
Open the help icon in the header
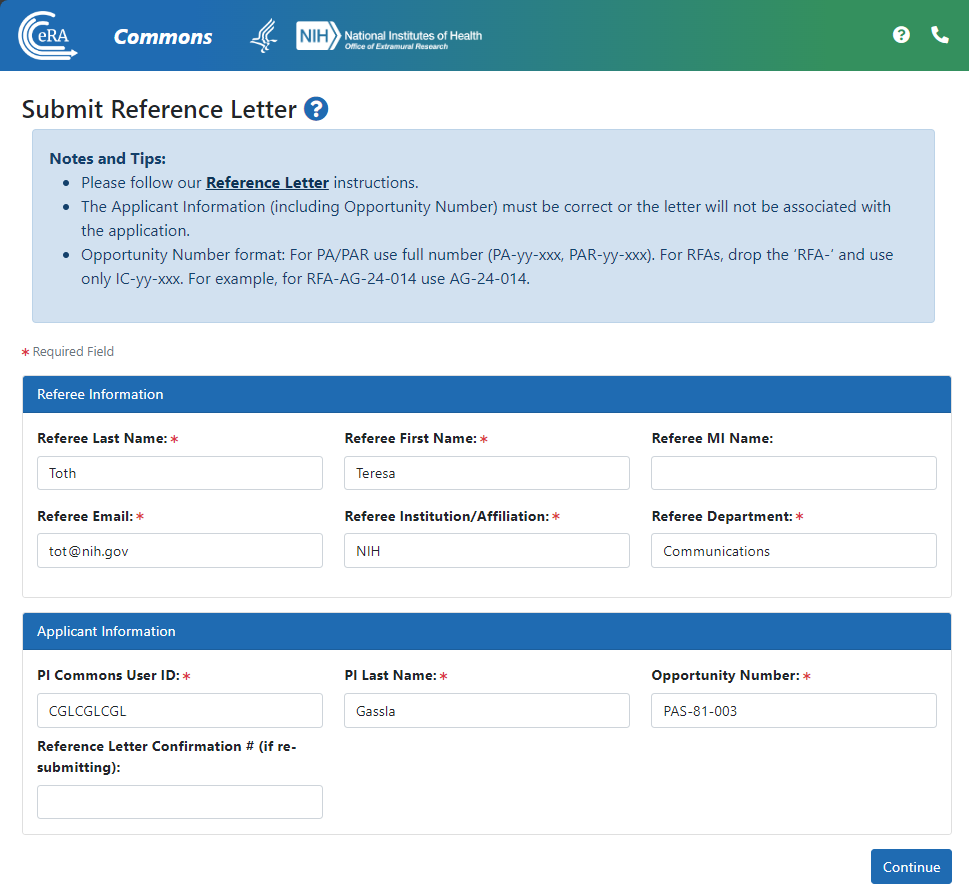[x=901, y=34]
